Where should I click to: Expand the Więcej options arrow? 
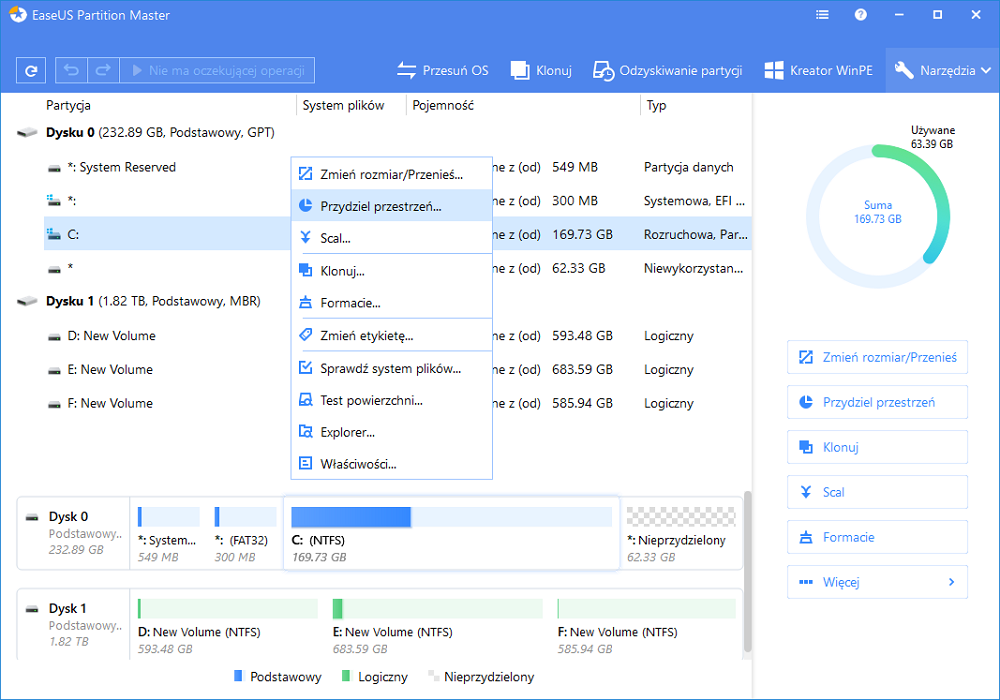click(952, 581)
